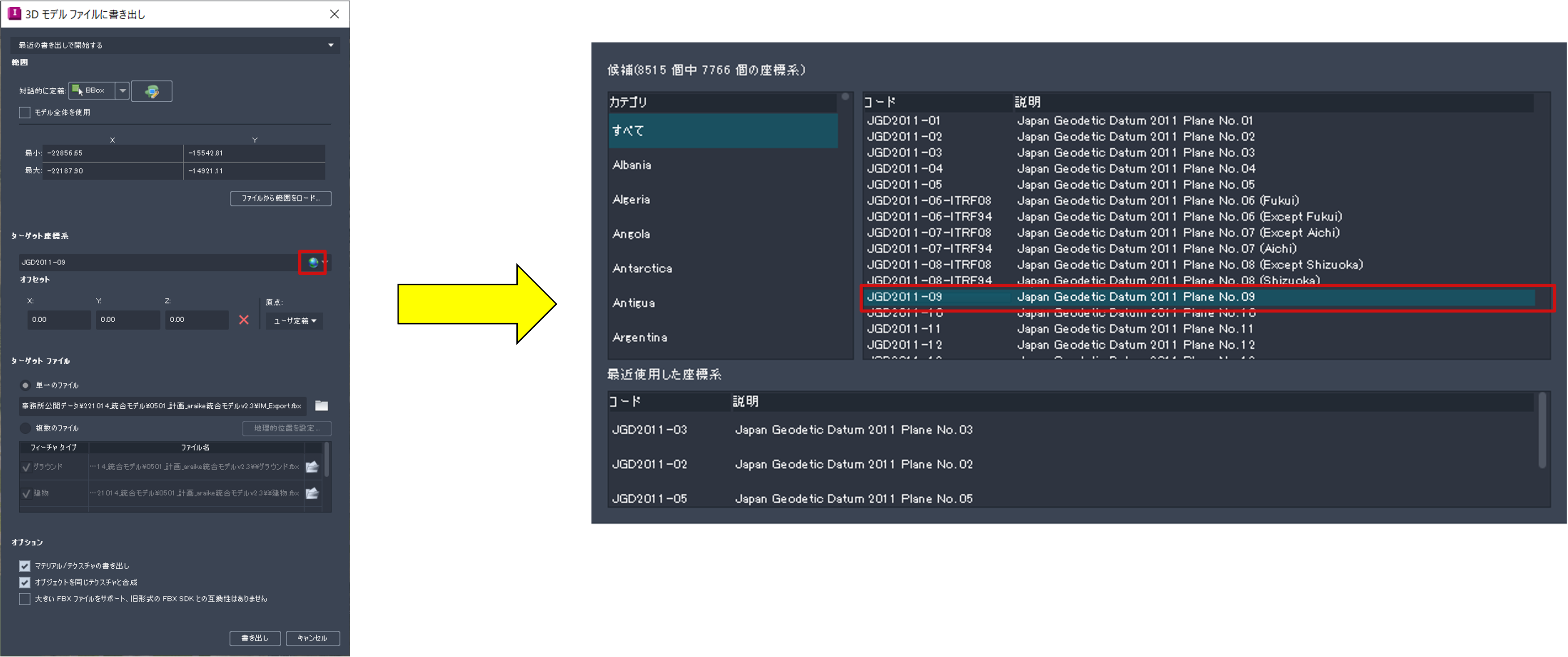The height and width of the screenshot is (657, 1568).
Task: Click the InfraWorks app icon in title bar
Action: (x=14, y=13)
